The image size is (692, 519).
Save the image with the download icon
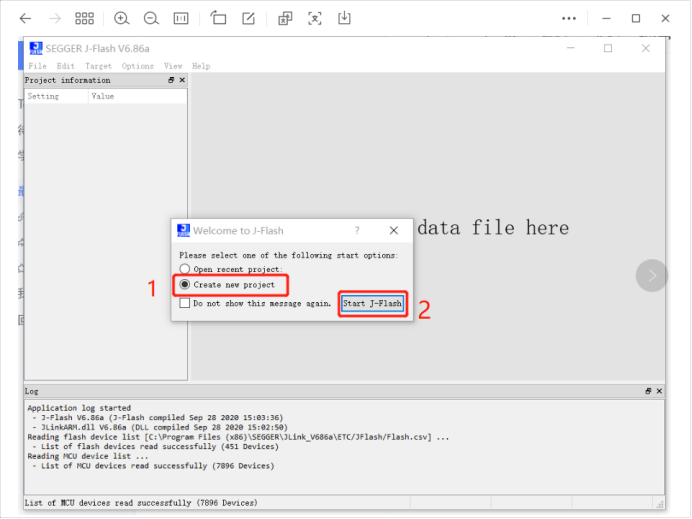[x=344, y=18]
